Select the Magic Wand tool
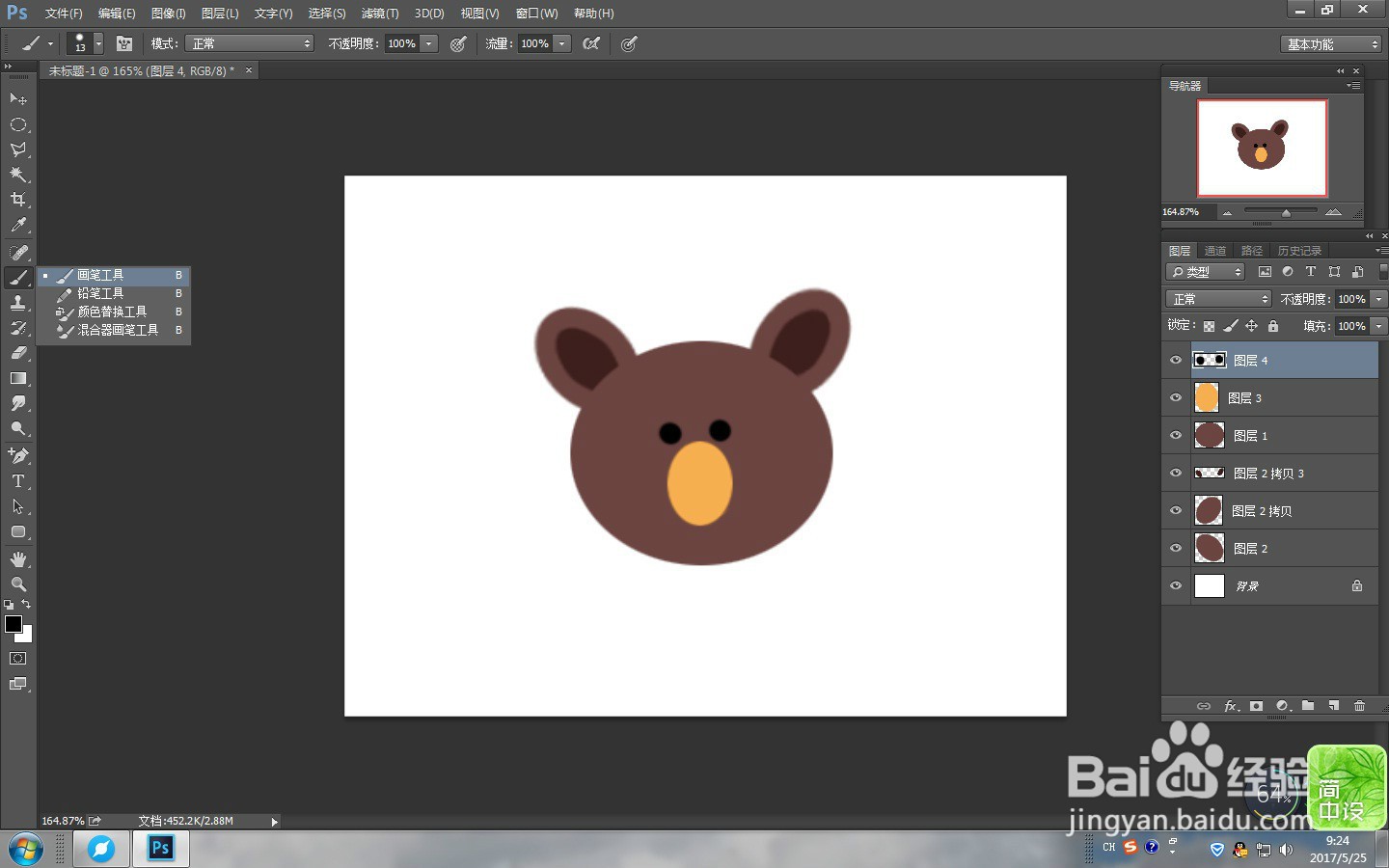1389x868 pixels. tap(18, 175)
